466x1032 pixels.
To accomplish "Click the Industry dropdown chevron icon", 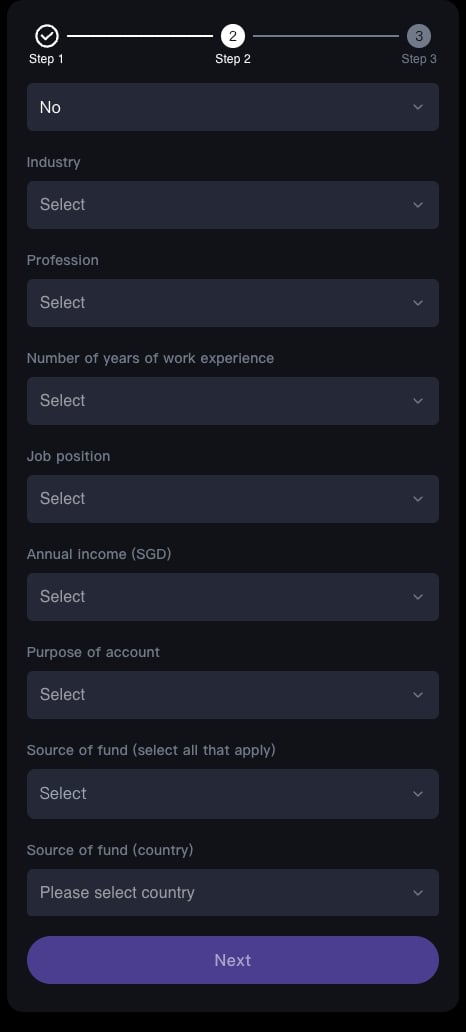I will pos(418,205).
